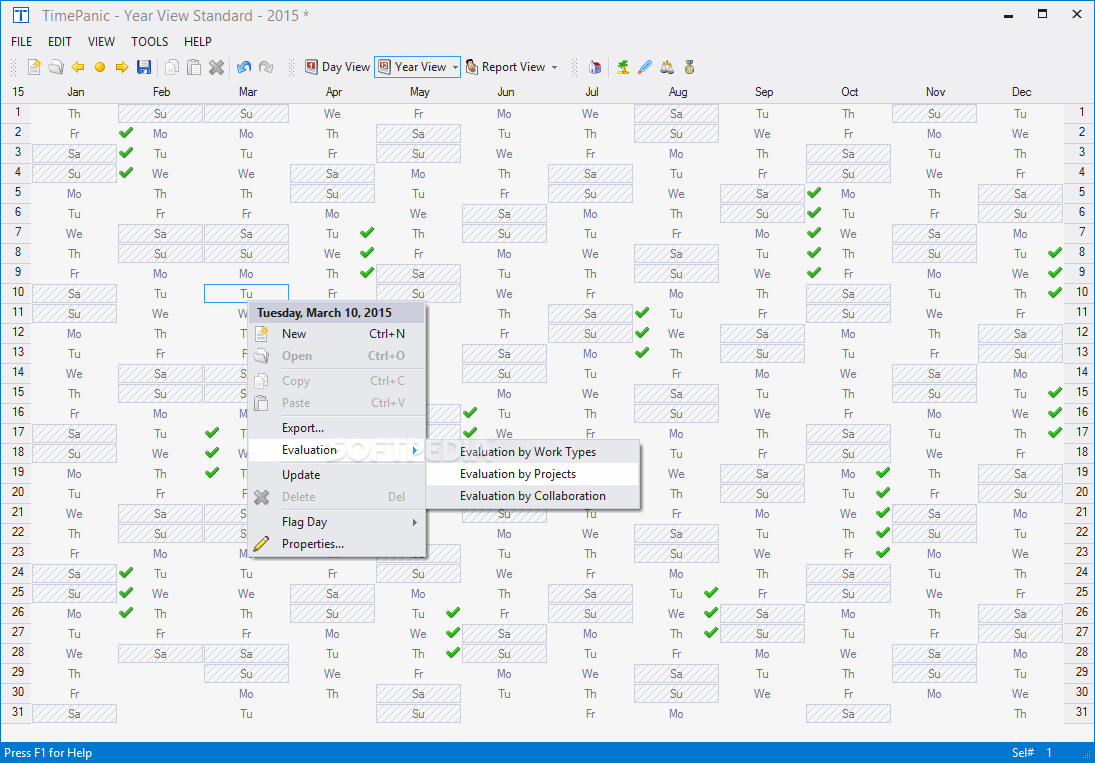
Task: Expand the Report View dropdown arrow
Action: pos(554,68)
